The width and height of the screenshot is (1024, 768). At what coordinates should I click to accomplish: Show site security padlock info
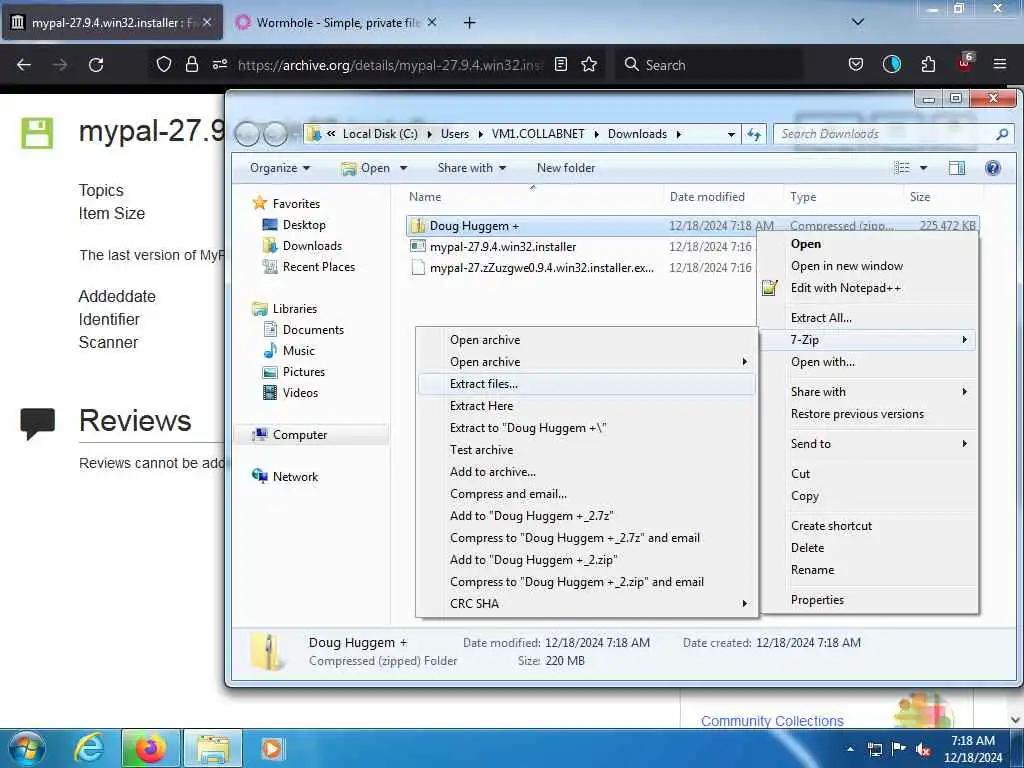point(191,64)
